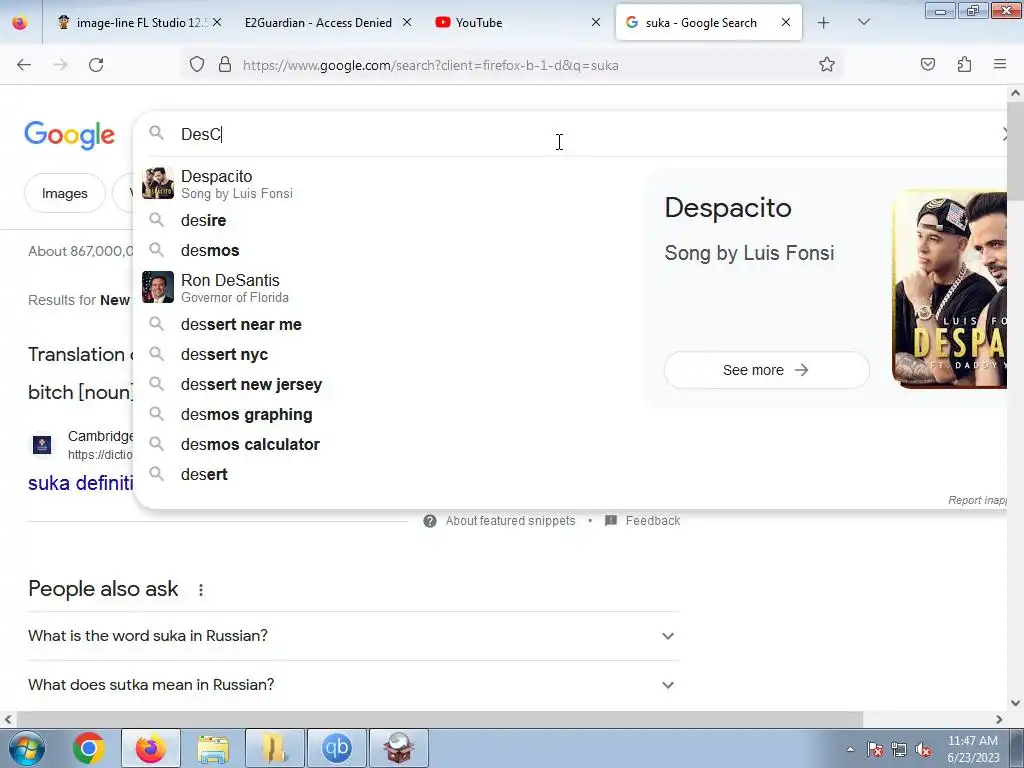Image resolution: width=1024 pixels, height=768 pixels.
Task: Open the Windows Start button
Action: 27,748
